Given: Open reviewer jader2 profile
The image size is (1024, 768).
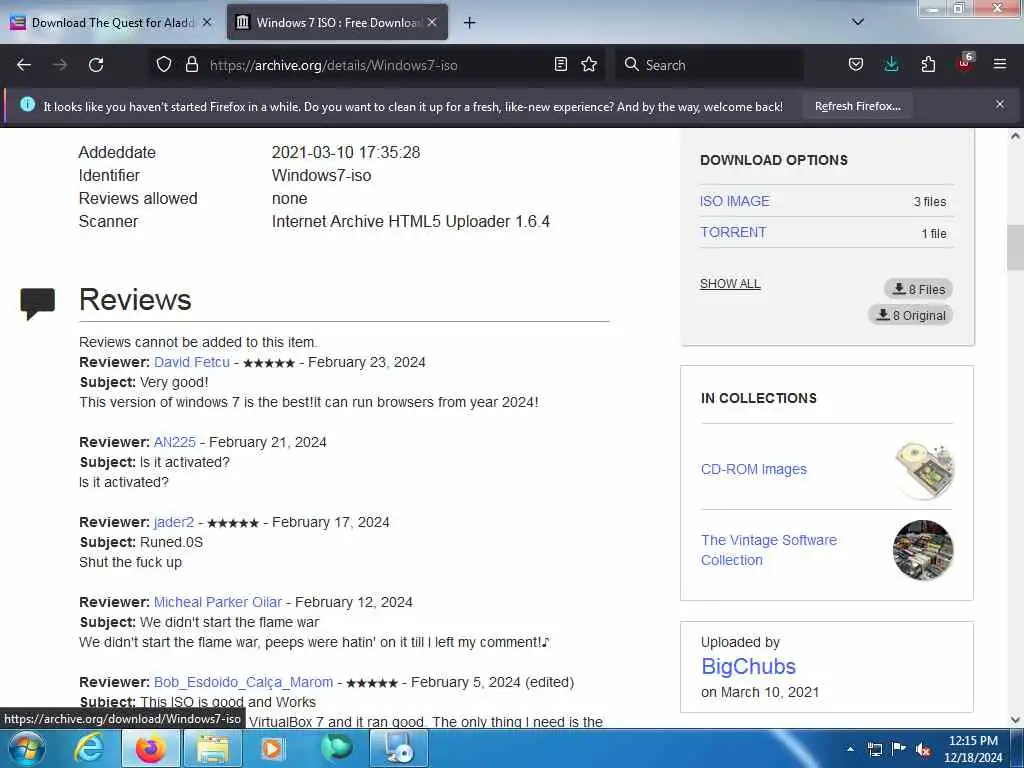Looking at the screenshot, I should 174,522.
